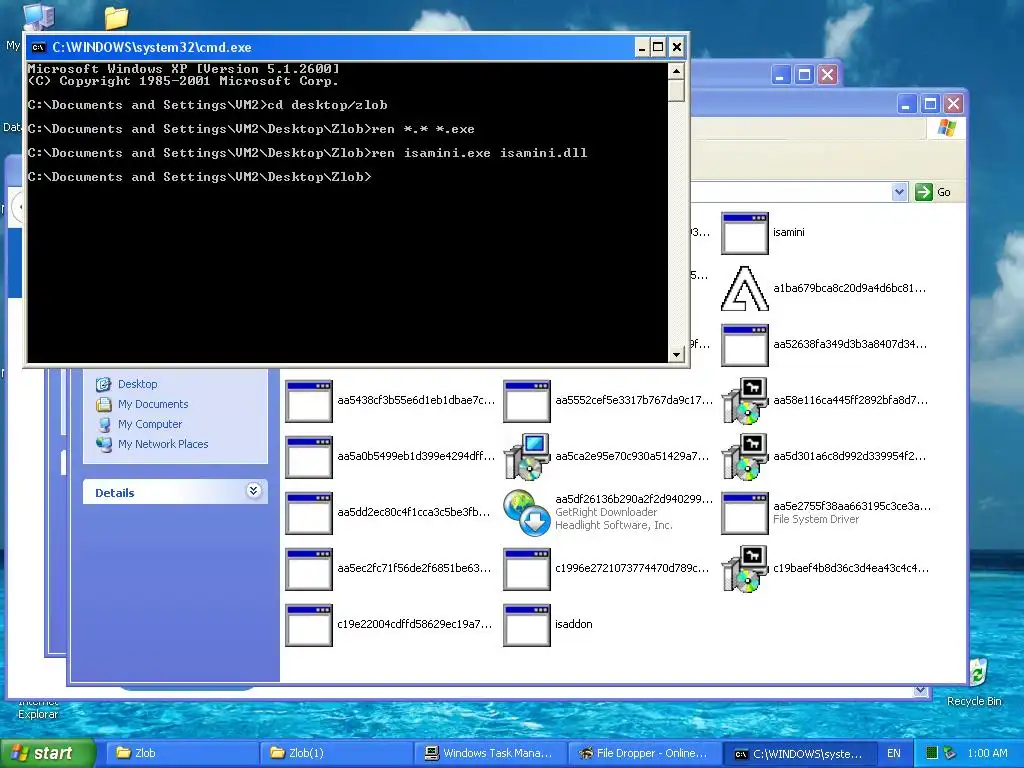Switch to the cmd taskbar button
This screenshot has width=1024, height=768.
pos(799,753)
